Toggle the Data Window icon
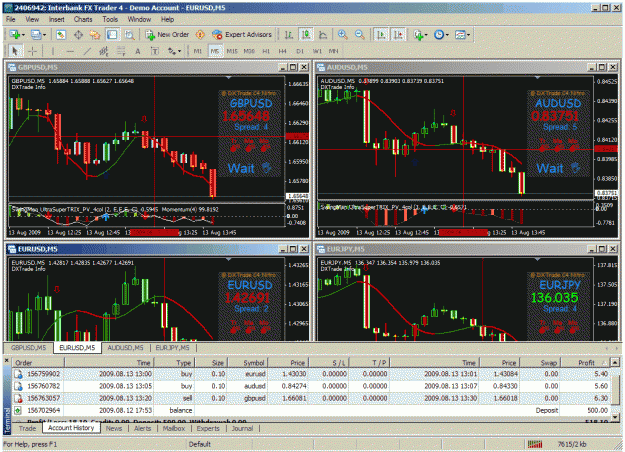This screenshot has width=625, height=452. pyautogui.click(x=78, y=35)
